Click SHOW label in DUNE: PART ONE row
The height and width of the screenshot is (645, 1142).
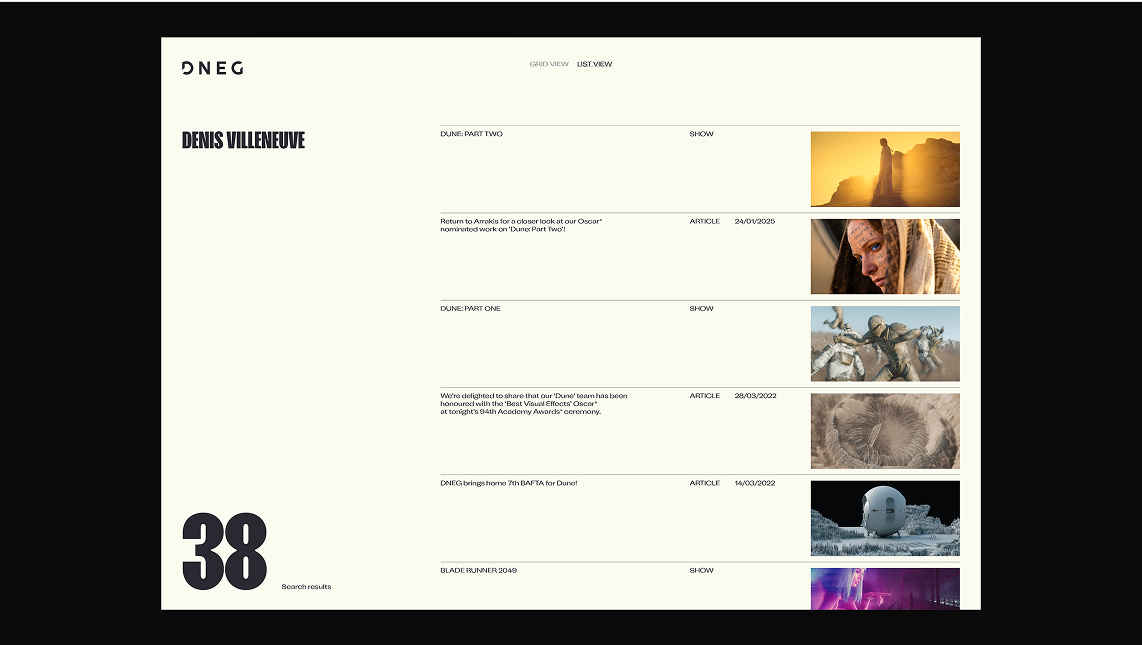click(701, 309)
